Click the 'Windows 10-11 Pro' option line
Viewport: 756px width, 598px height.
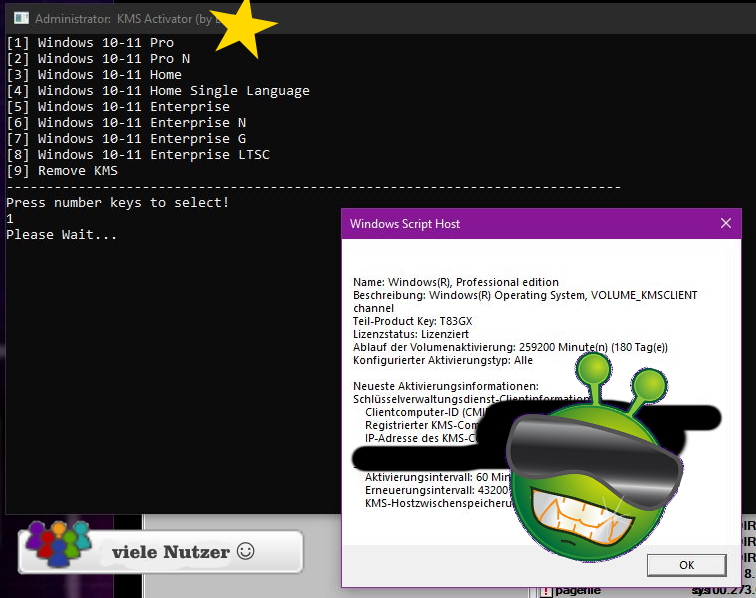point(90,43)
